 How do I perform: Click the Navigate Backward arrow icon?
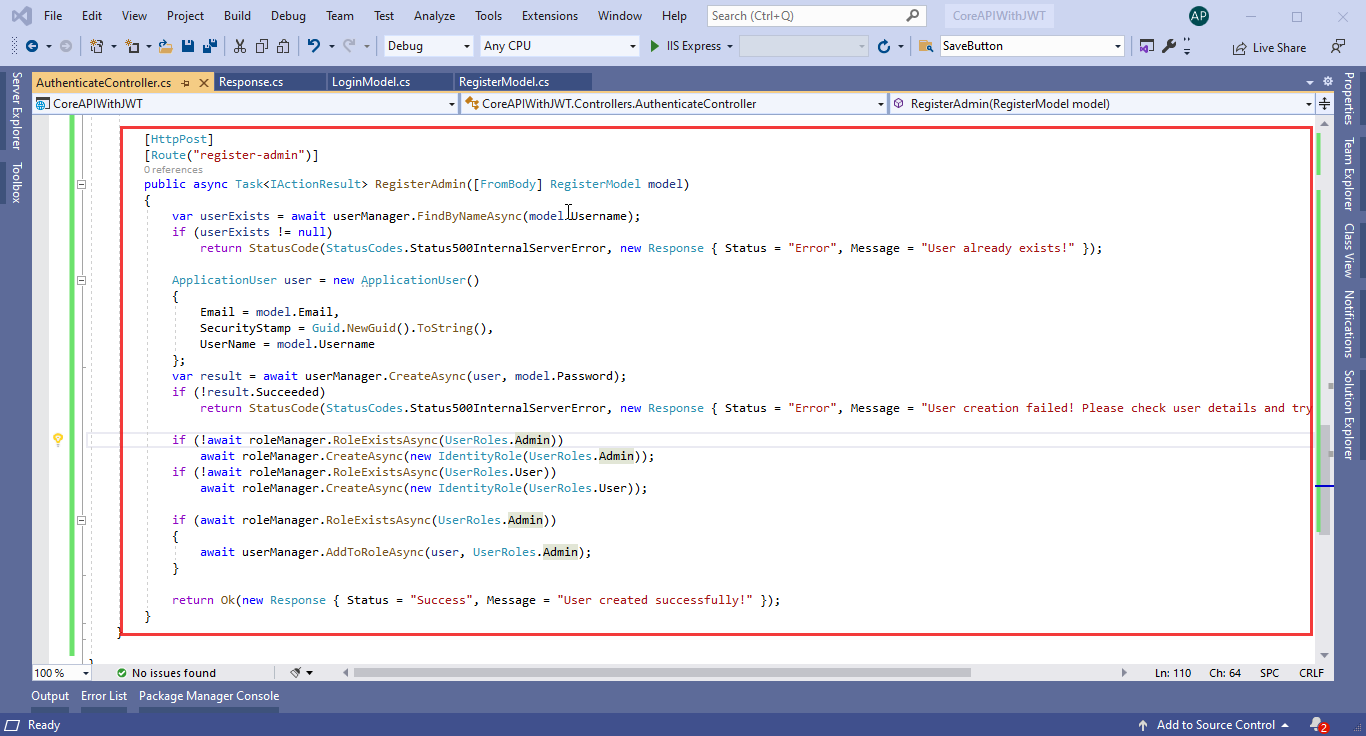[32, 46]
